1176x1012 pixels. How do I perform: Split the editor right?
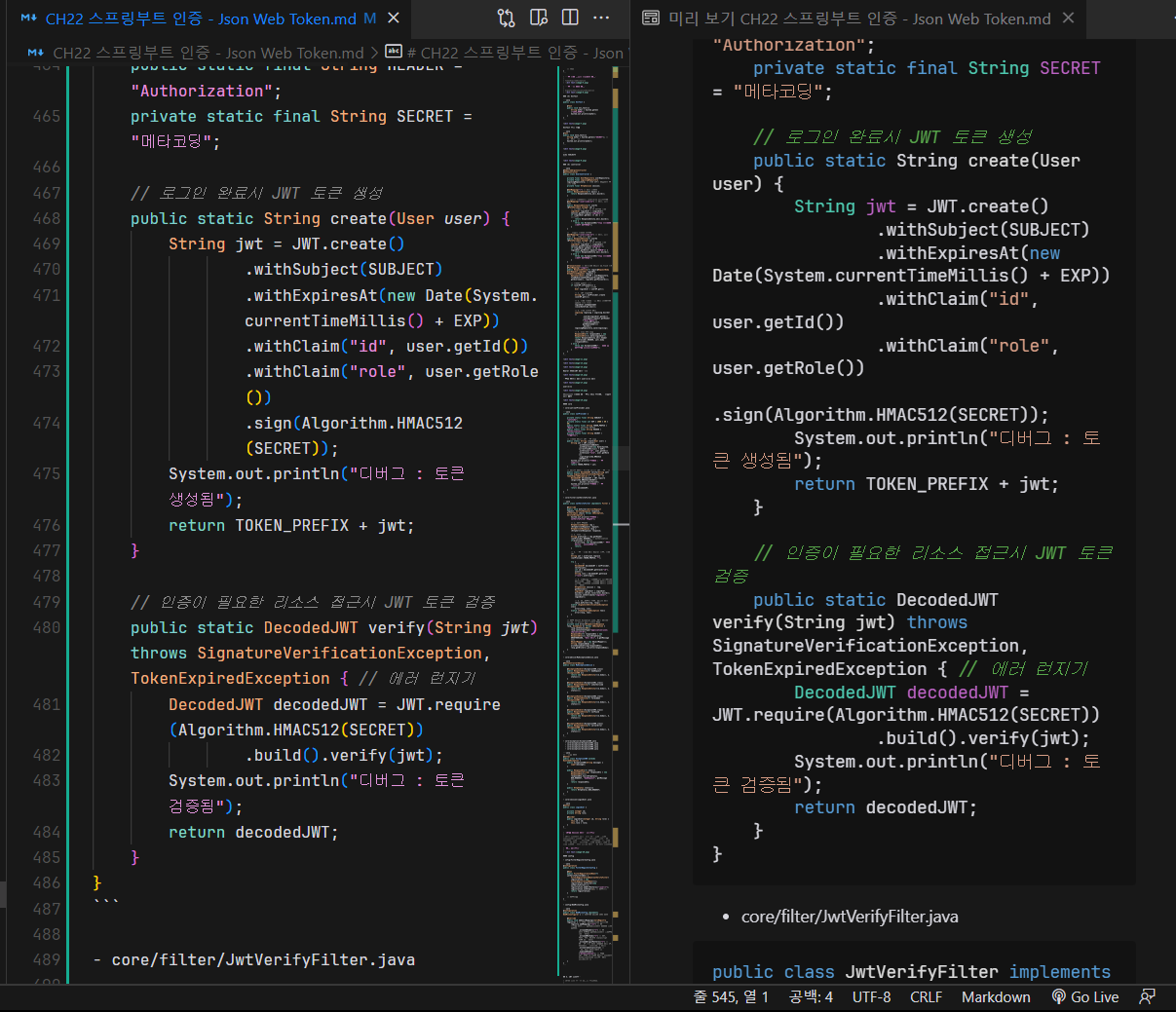pyautogui.click(x=570, y=18)
